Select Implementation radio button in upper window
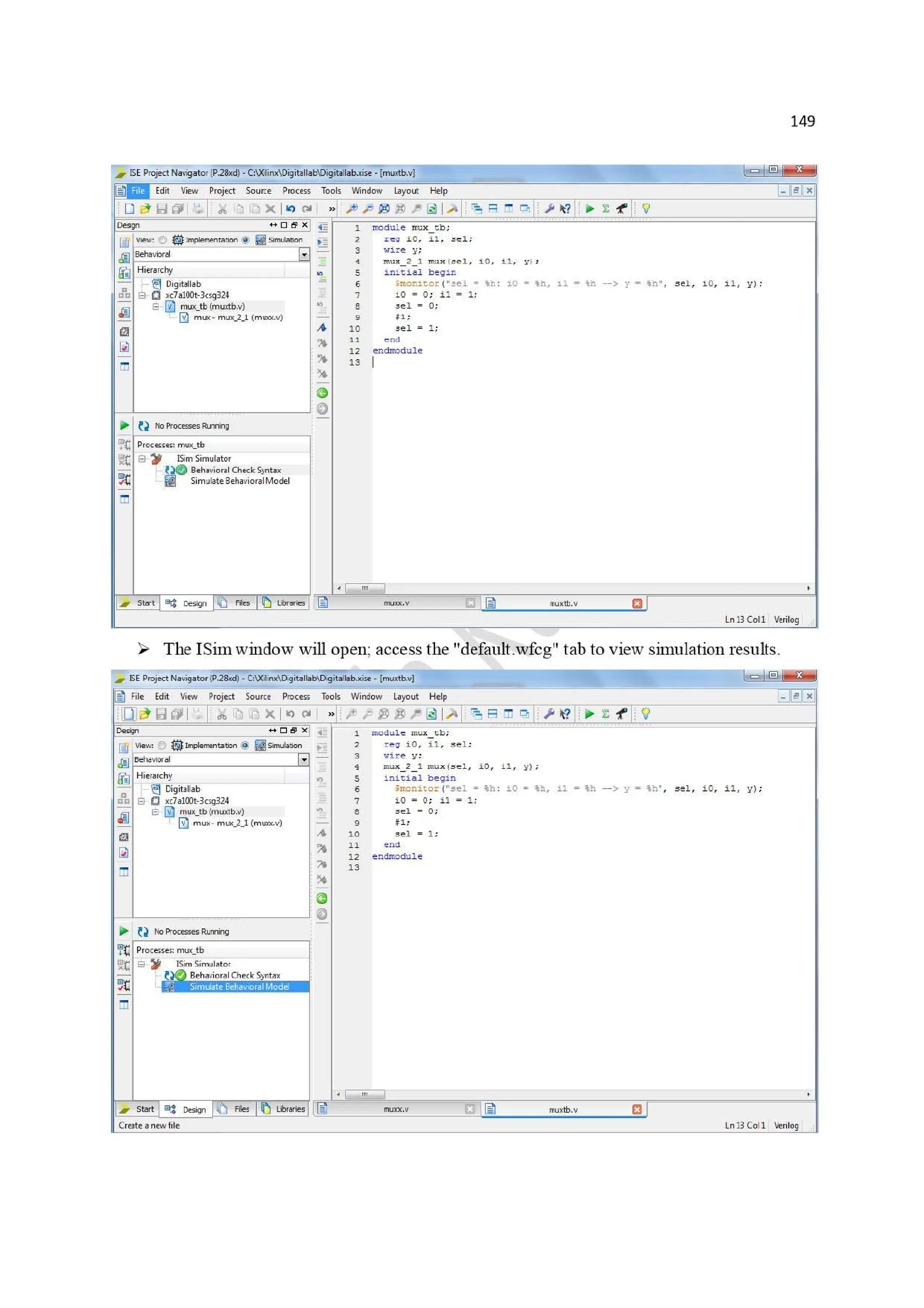Screen dimensions: 924x1308 click(163, 240)
